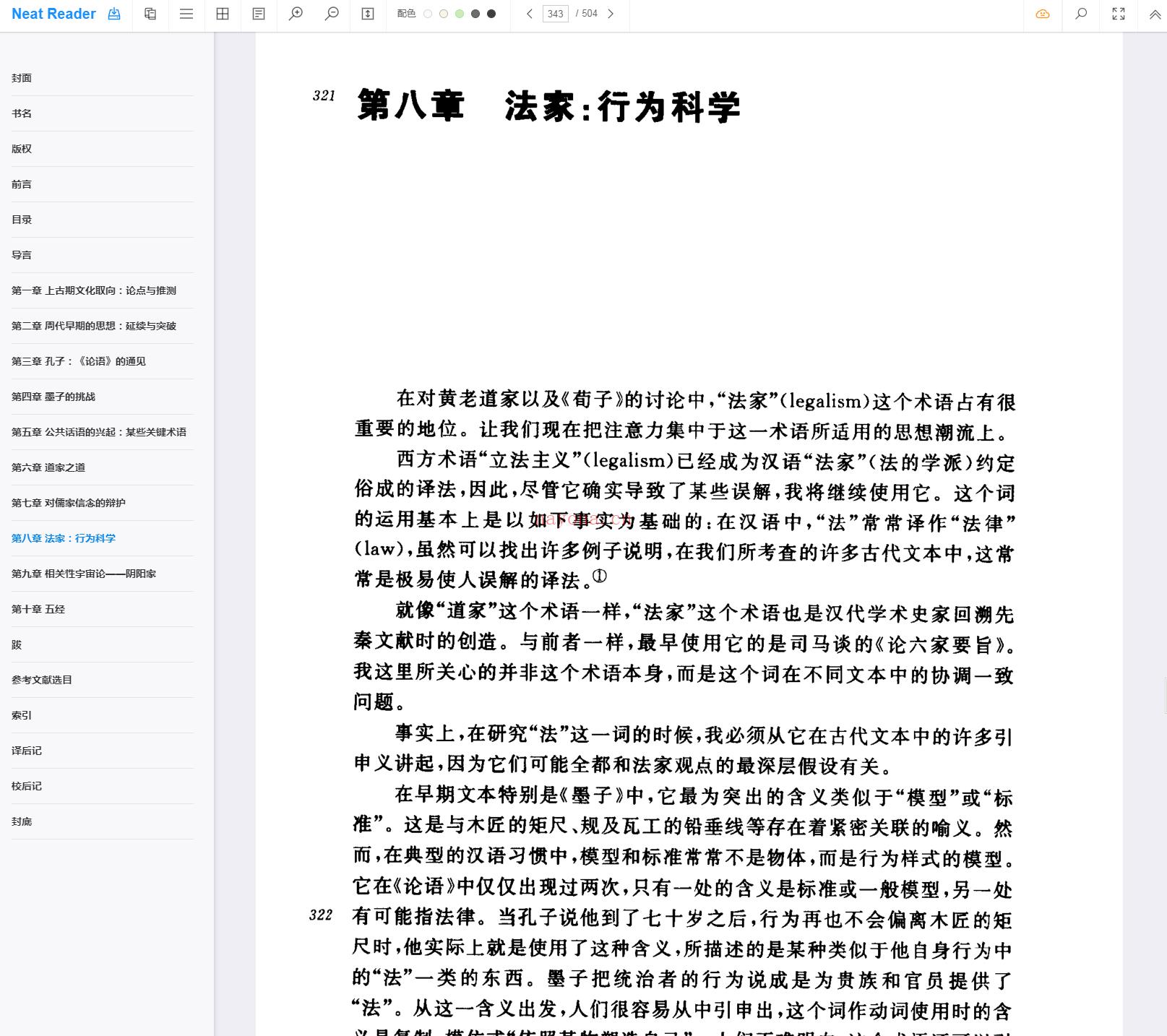Image resolution: width=1167 pixels, height=1036 pixels.
Task: Open the 封底 entry in contents
Action: click(22, 821)
